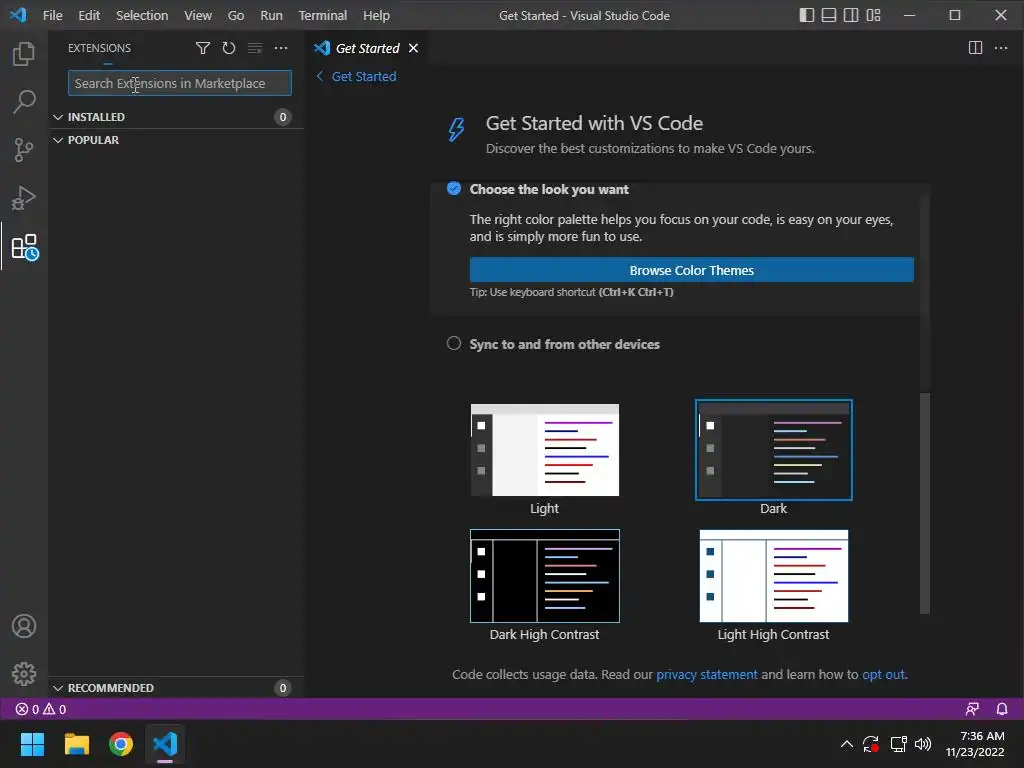Click errors and warnings status indicator

point(40,709)
